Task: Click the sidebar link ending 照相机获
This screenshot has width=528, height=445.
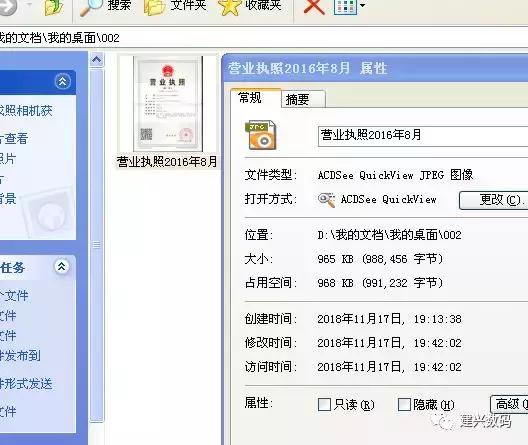Action: (26, 110)
